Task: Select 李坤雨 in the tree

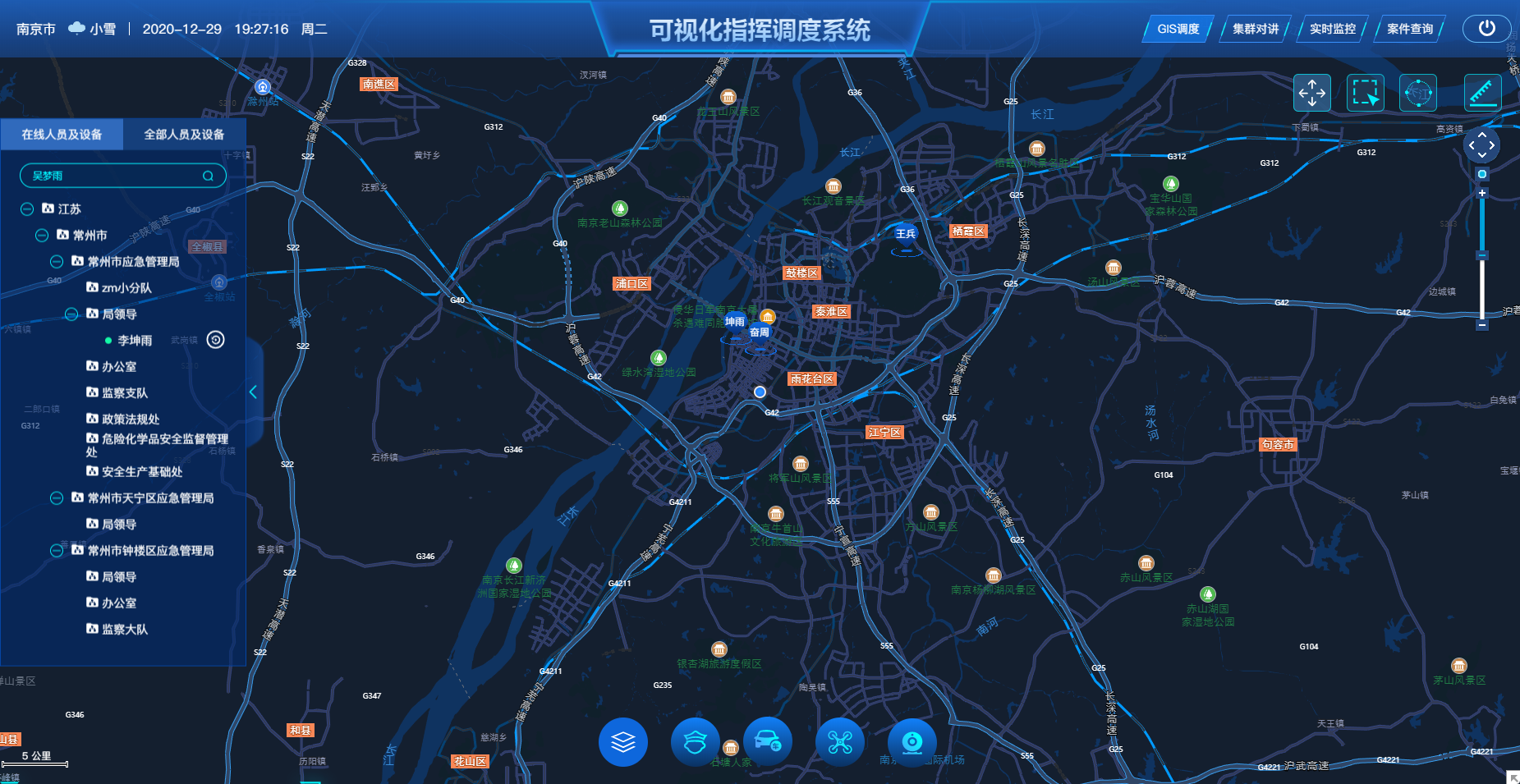Action: click(x=135, y=340)
